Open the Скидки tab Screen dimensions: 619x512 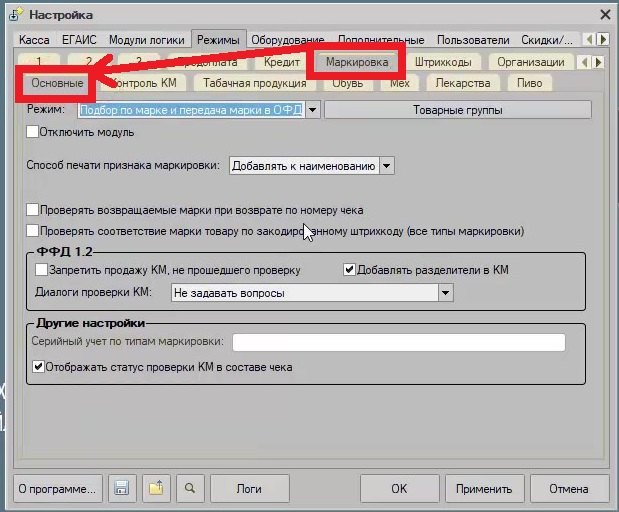(x=547, y=40)
